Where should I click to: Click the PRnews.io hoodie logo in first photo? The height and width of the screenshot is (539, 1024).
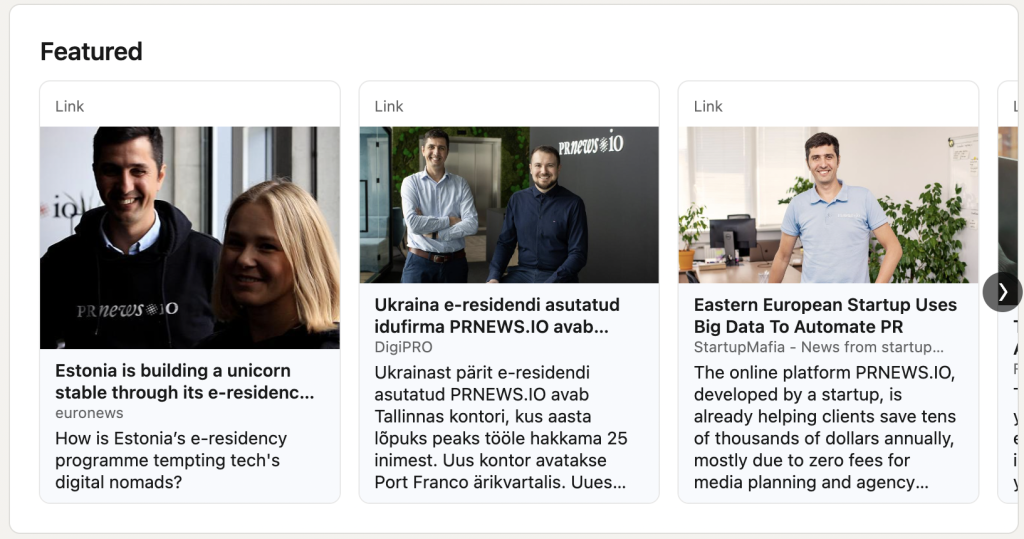click(127, 310)
